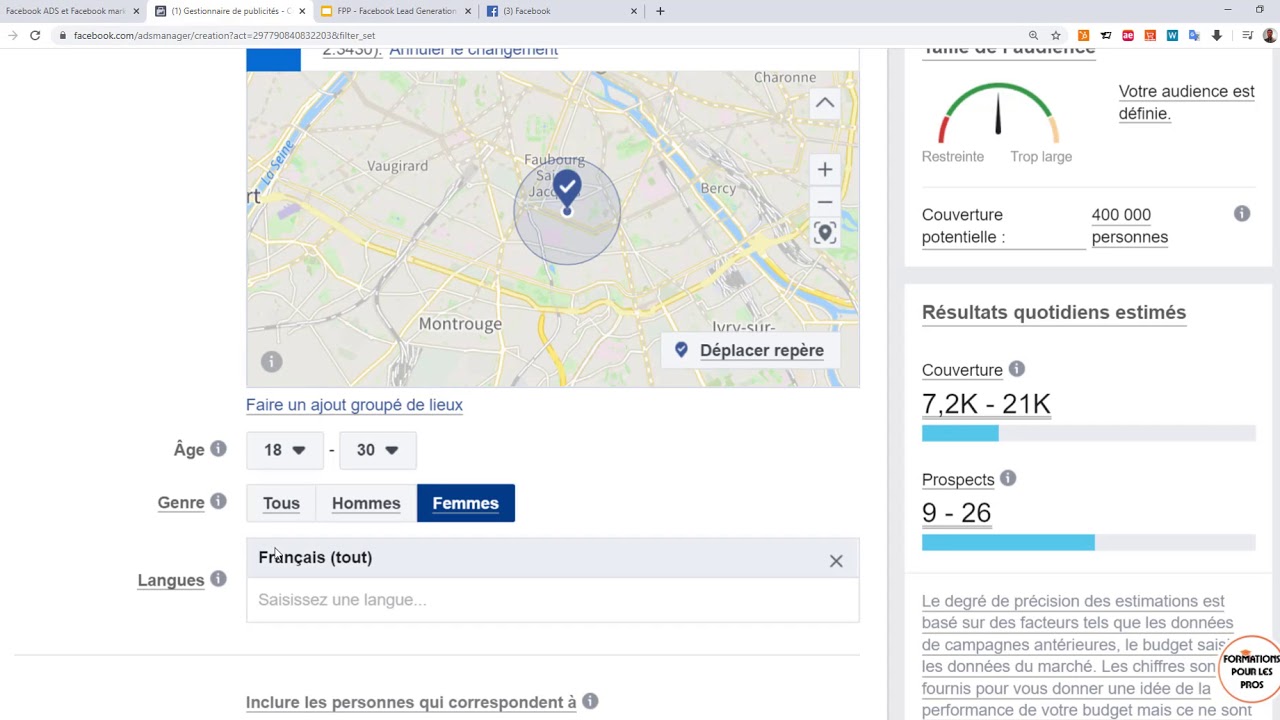Select the Tous gender option

click(281, 503)
